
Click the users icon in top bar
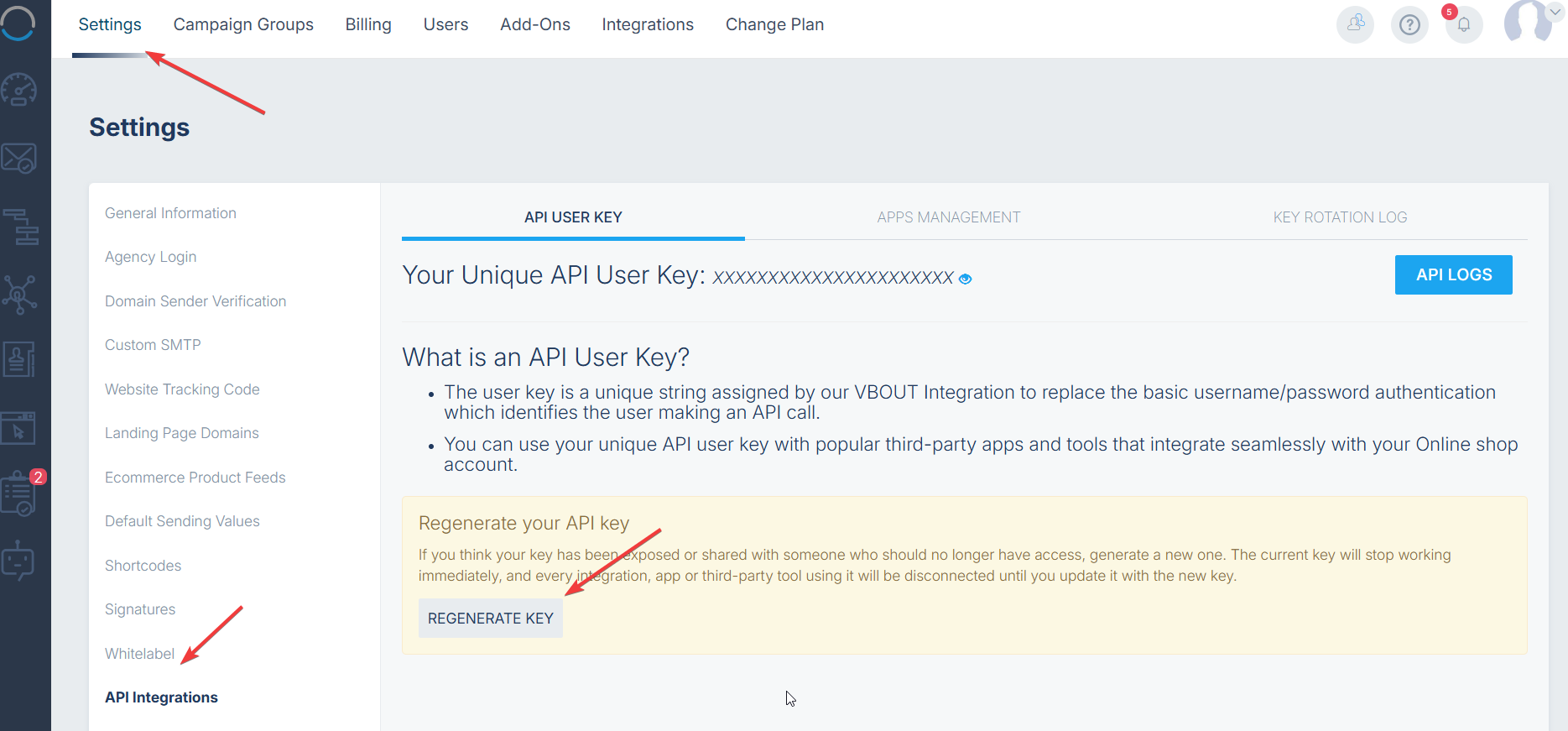[1355, 24]
